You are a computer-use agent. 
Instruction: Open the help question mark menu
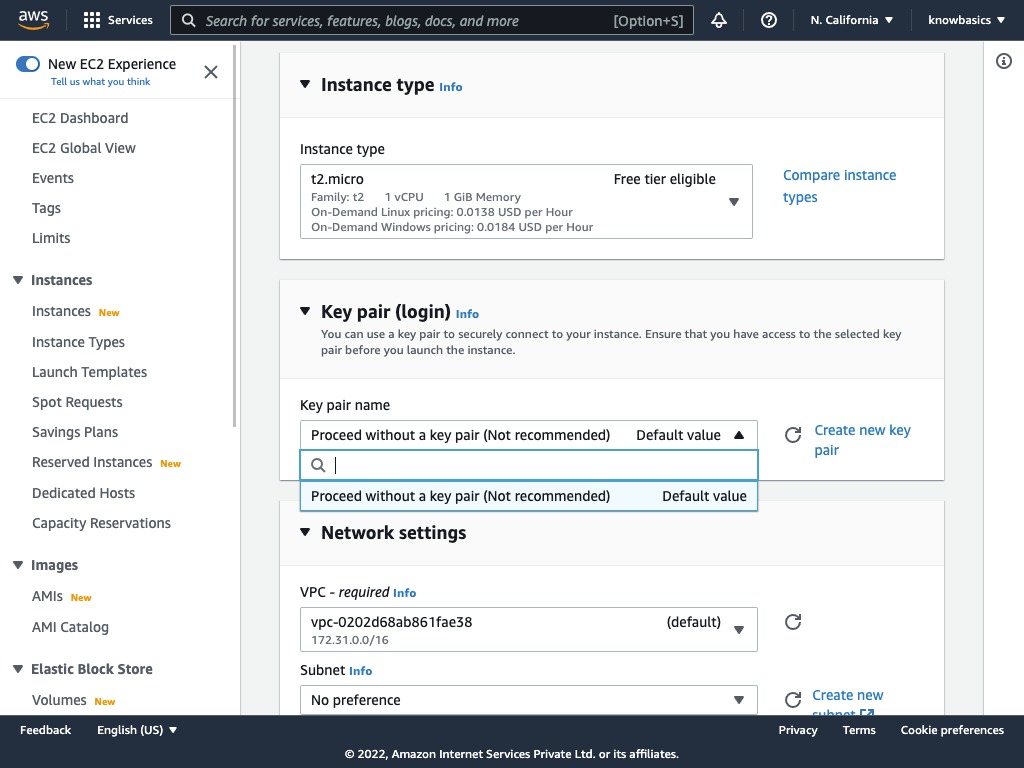tap(769, 20)
